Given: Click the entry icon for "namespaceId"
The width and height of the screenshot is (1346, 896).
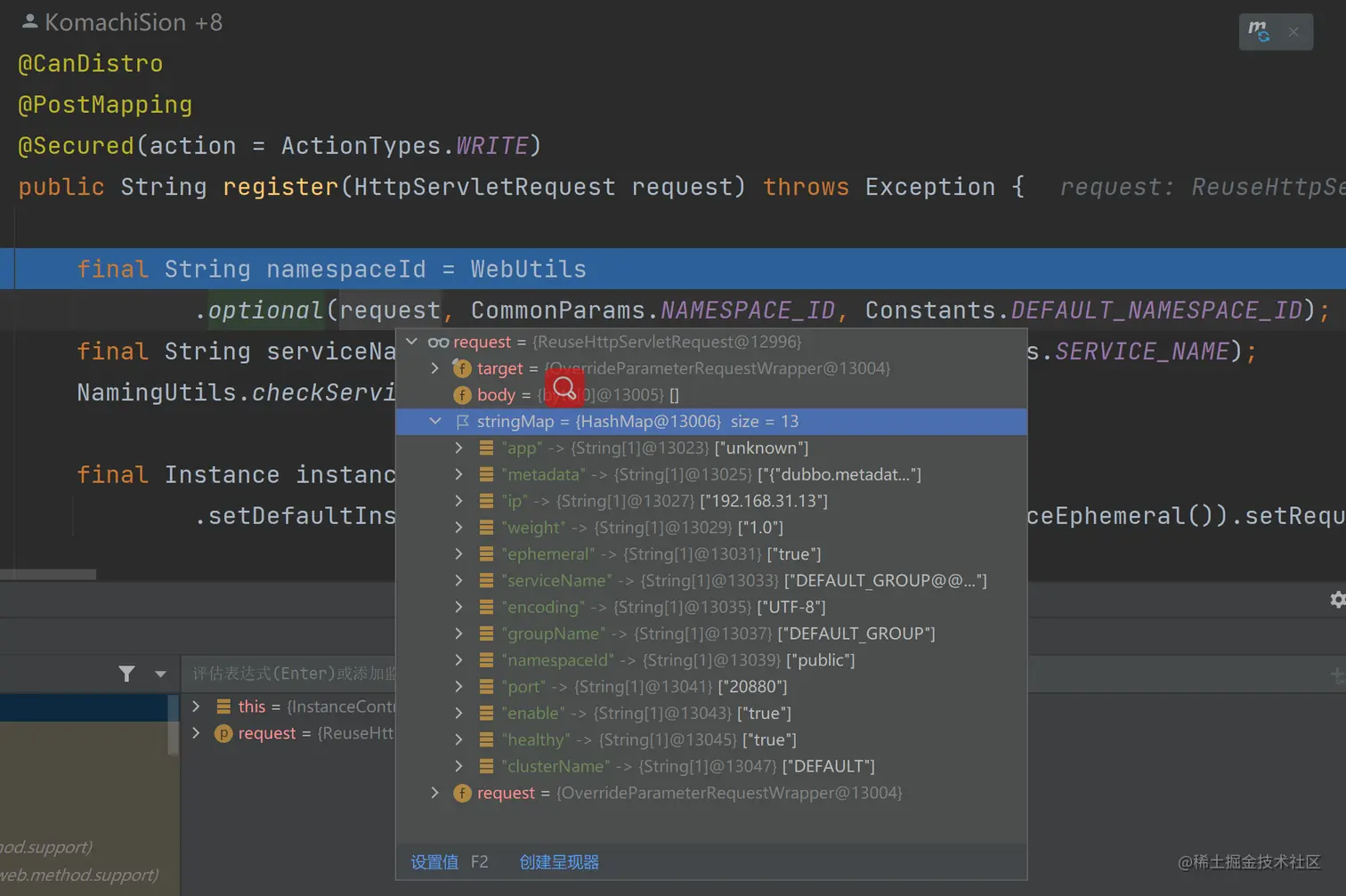Looking at the screenshot, I should pos(486,660).
